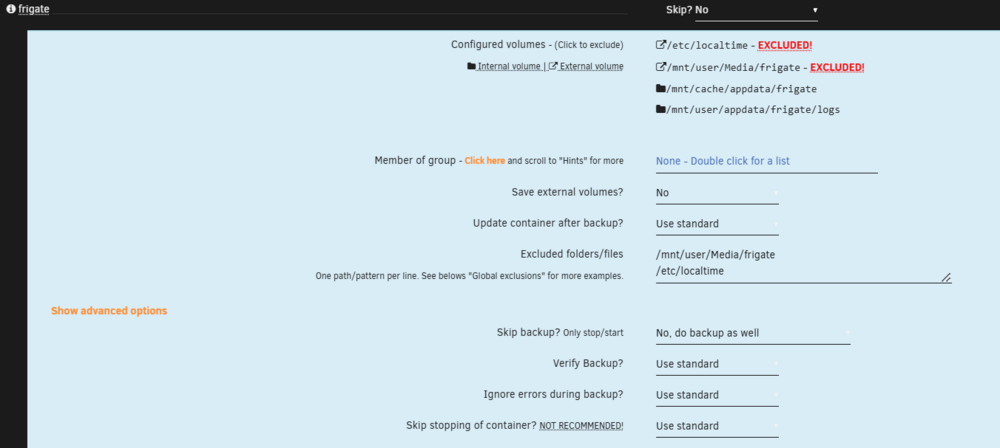Click external volume icon for /mnt/user/Media/frigate
The height and width of the screenshot is (448, 1000).
pyautogui.click(x=661, y=66)
